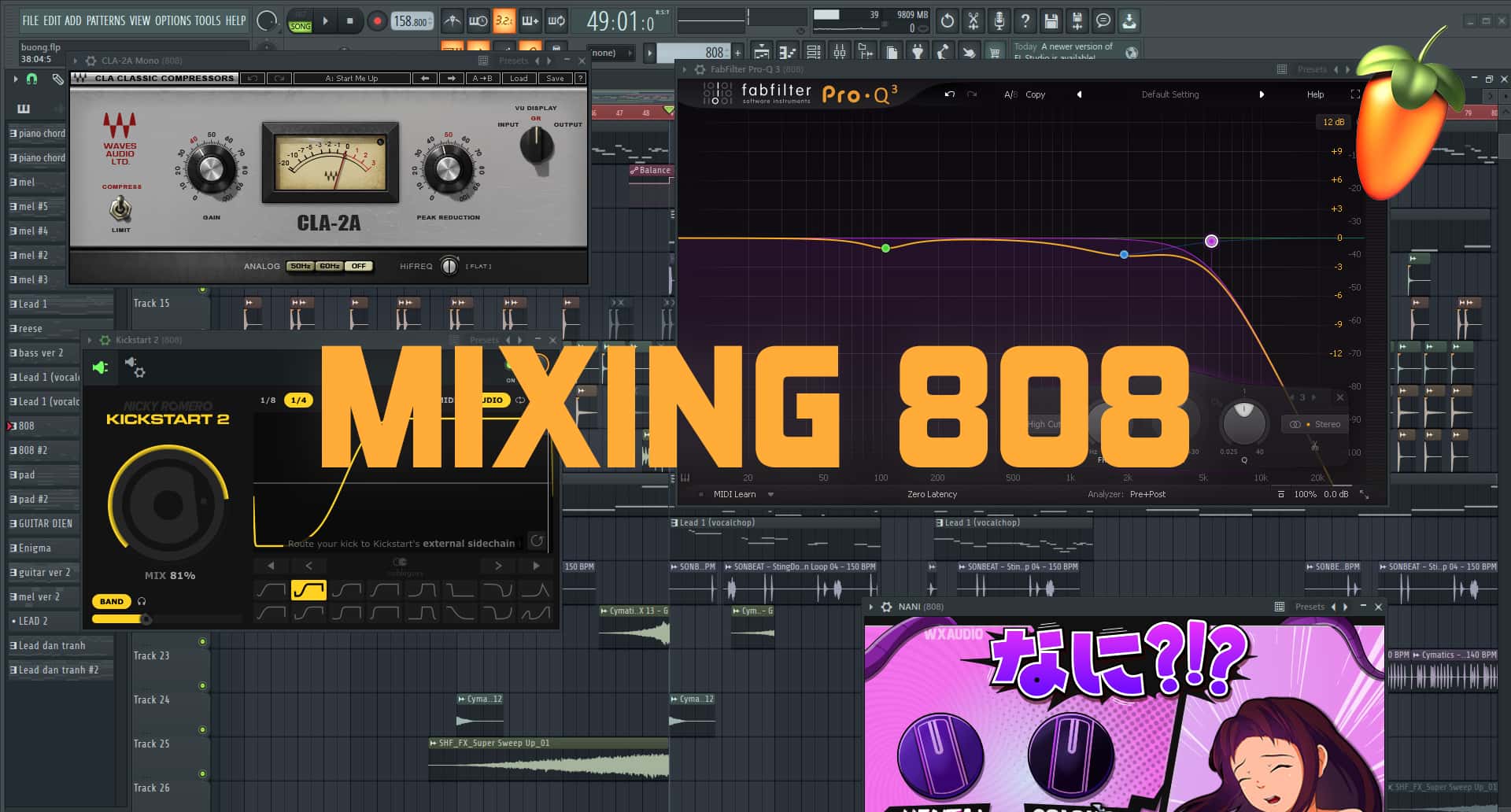Click the A→B copy button in CLA-2A
Screen dimensions: 1511x812
[x=482, y=78]
